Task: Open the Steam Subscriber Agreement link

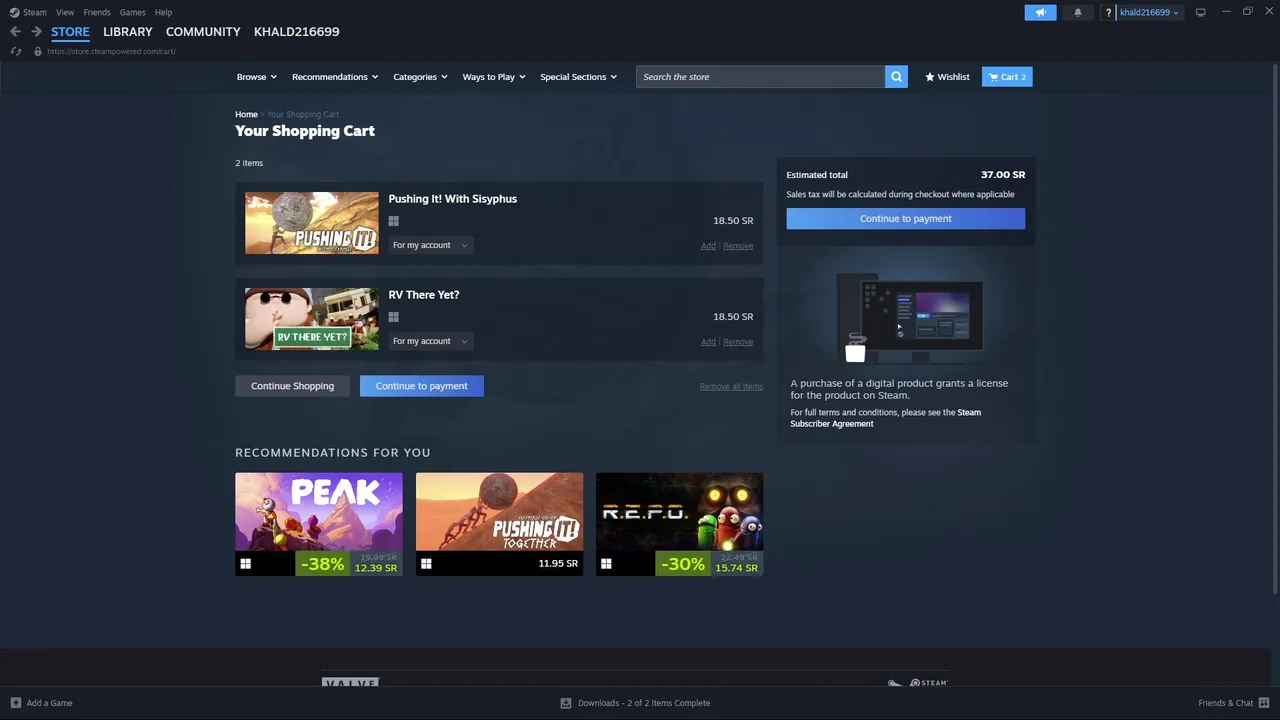Action: (x=885, y=418)
